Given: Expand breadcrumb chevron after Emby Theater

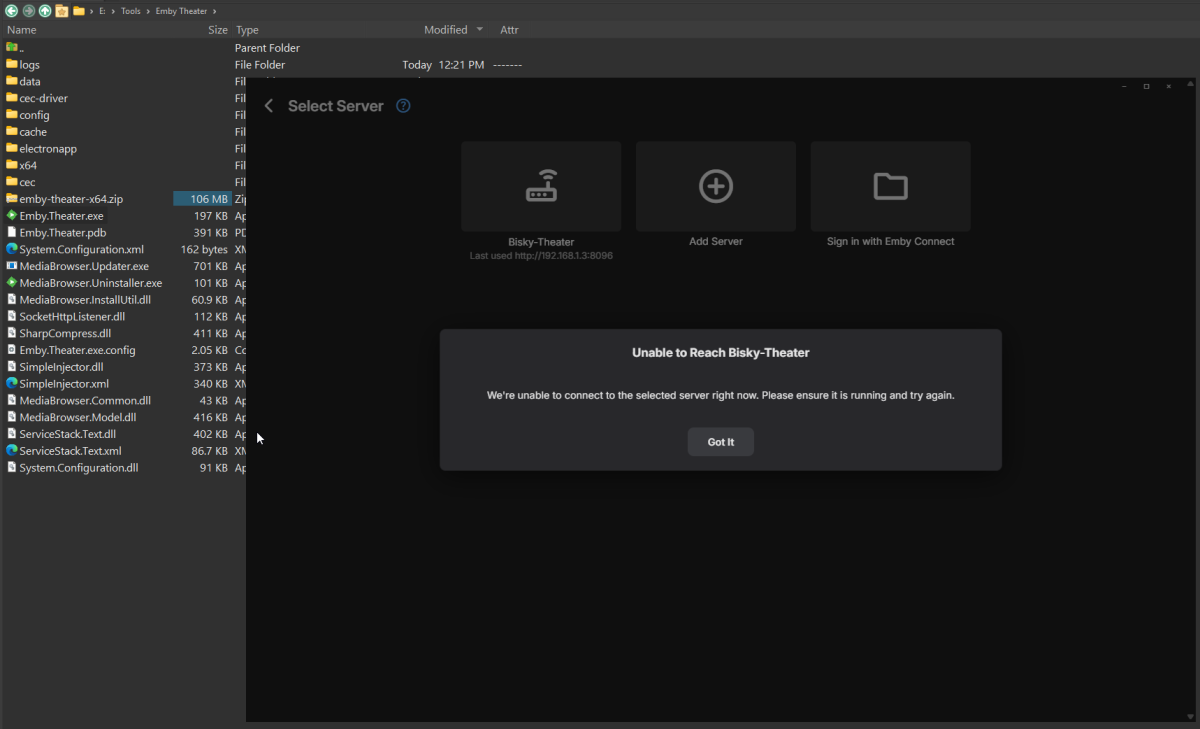Looking at the screenshot, I should (x=214, y=11).
